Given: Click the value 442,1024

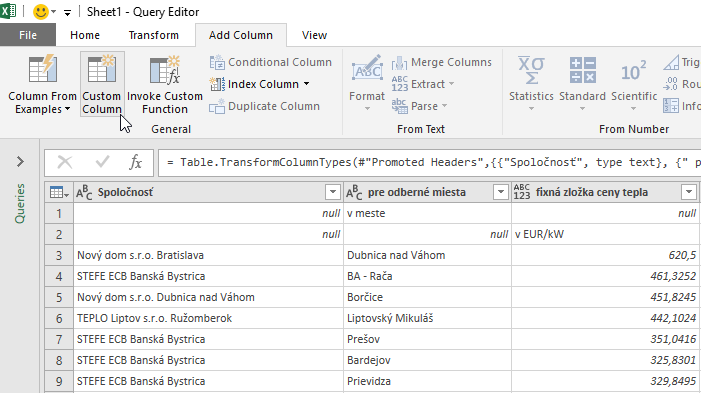Looking at the screenshot, I should [673, 318].
